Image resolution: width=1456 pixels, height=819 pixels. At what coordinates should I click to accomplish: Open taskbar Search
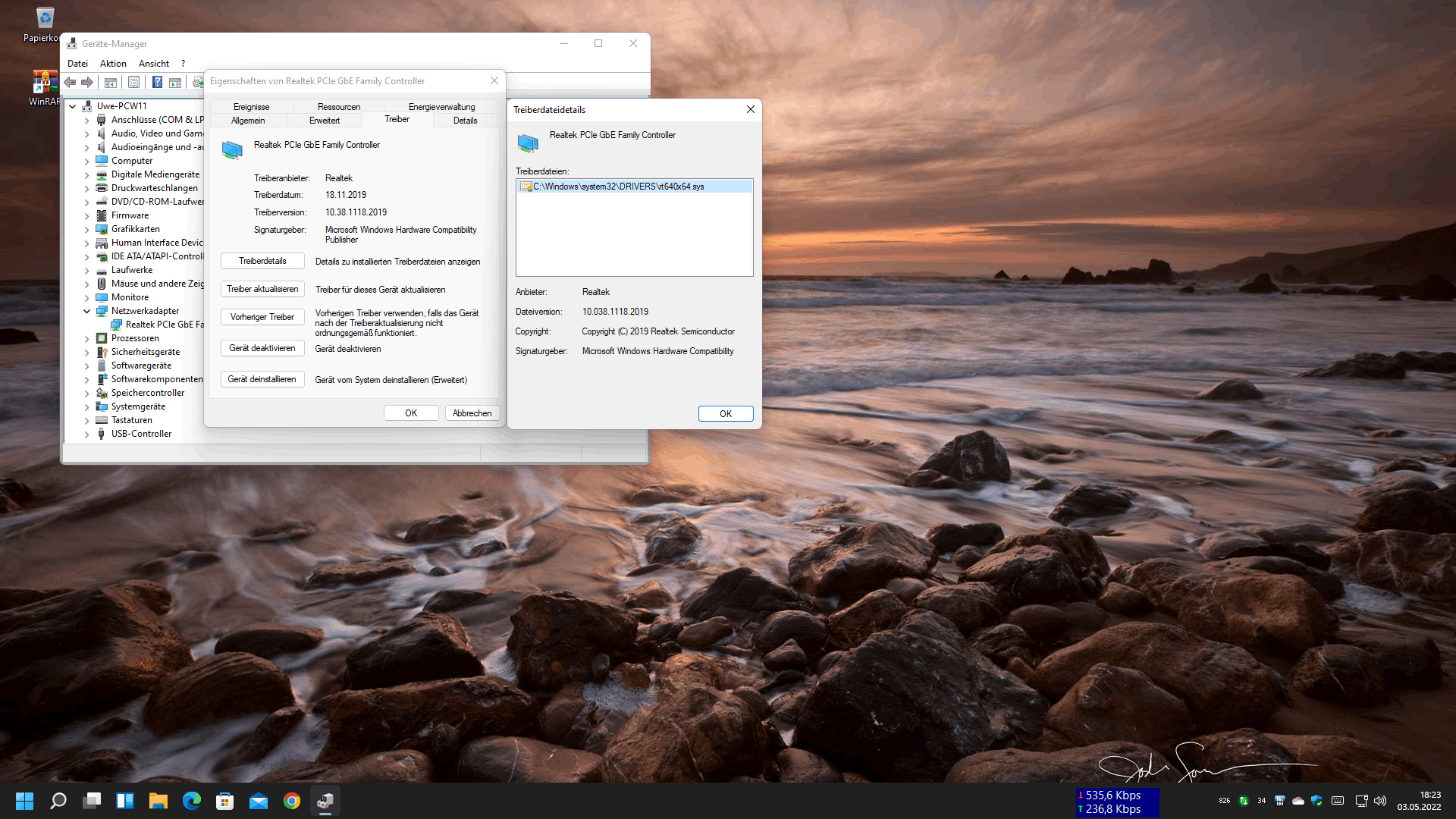(58, 801)
